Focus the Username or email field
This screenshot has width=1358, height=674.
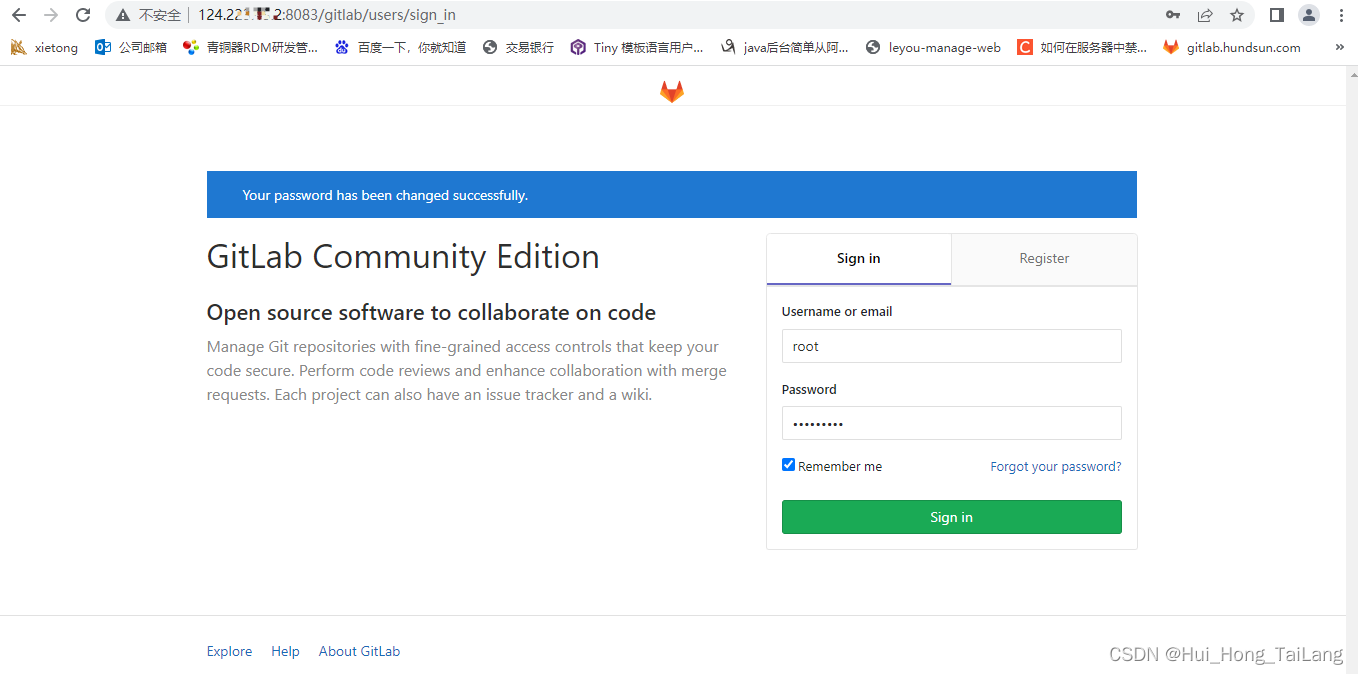point(952,346)
